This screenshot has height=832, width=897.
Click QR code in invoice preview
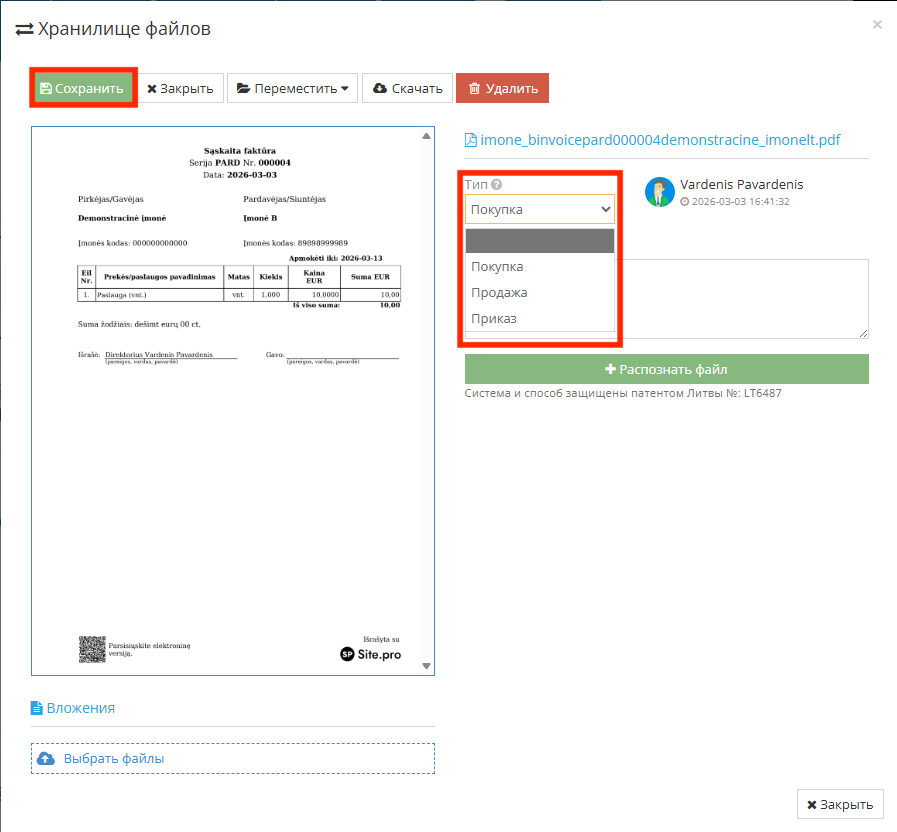[x=91, y=649]
